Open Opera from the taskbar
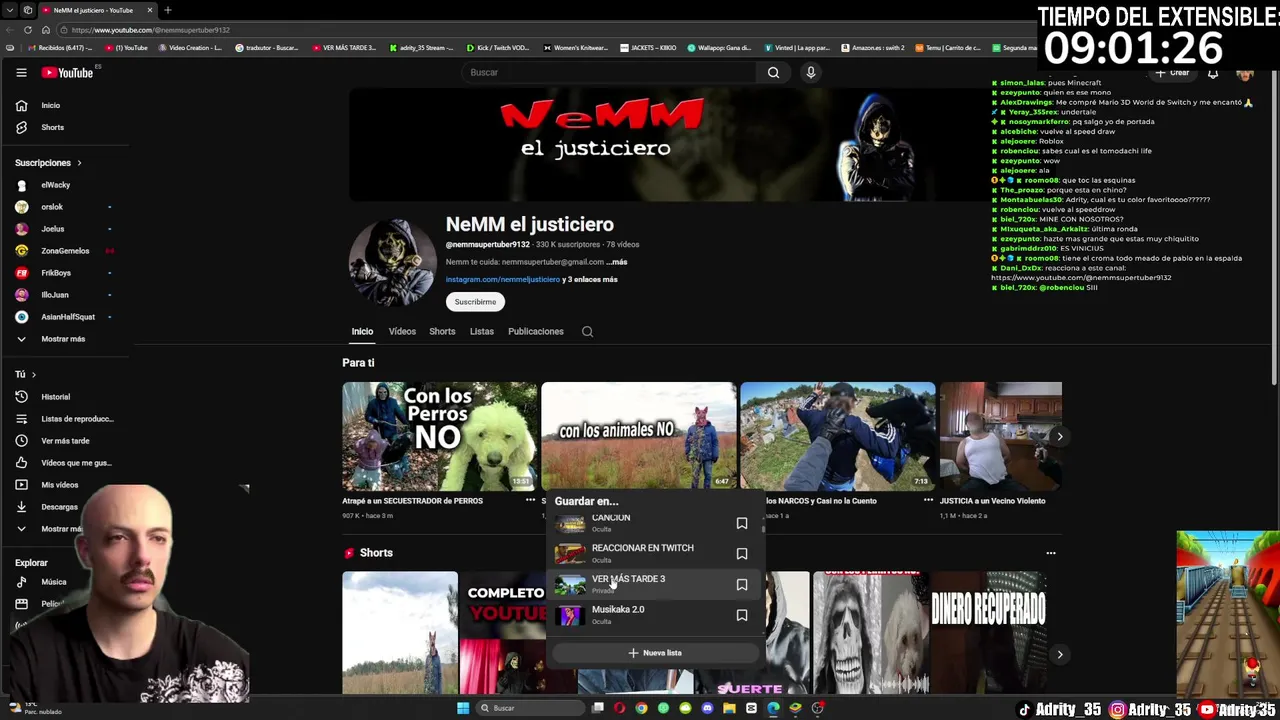 pos(619,708)
